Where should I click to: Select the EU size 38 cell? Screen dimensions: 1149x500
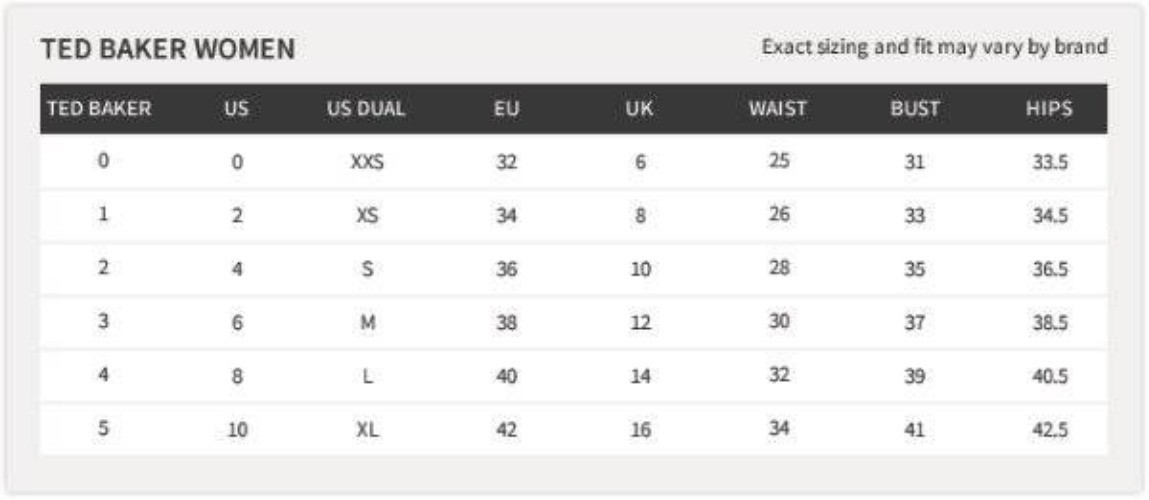506,323
